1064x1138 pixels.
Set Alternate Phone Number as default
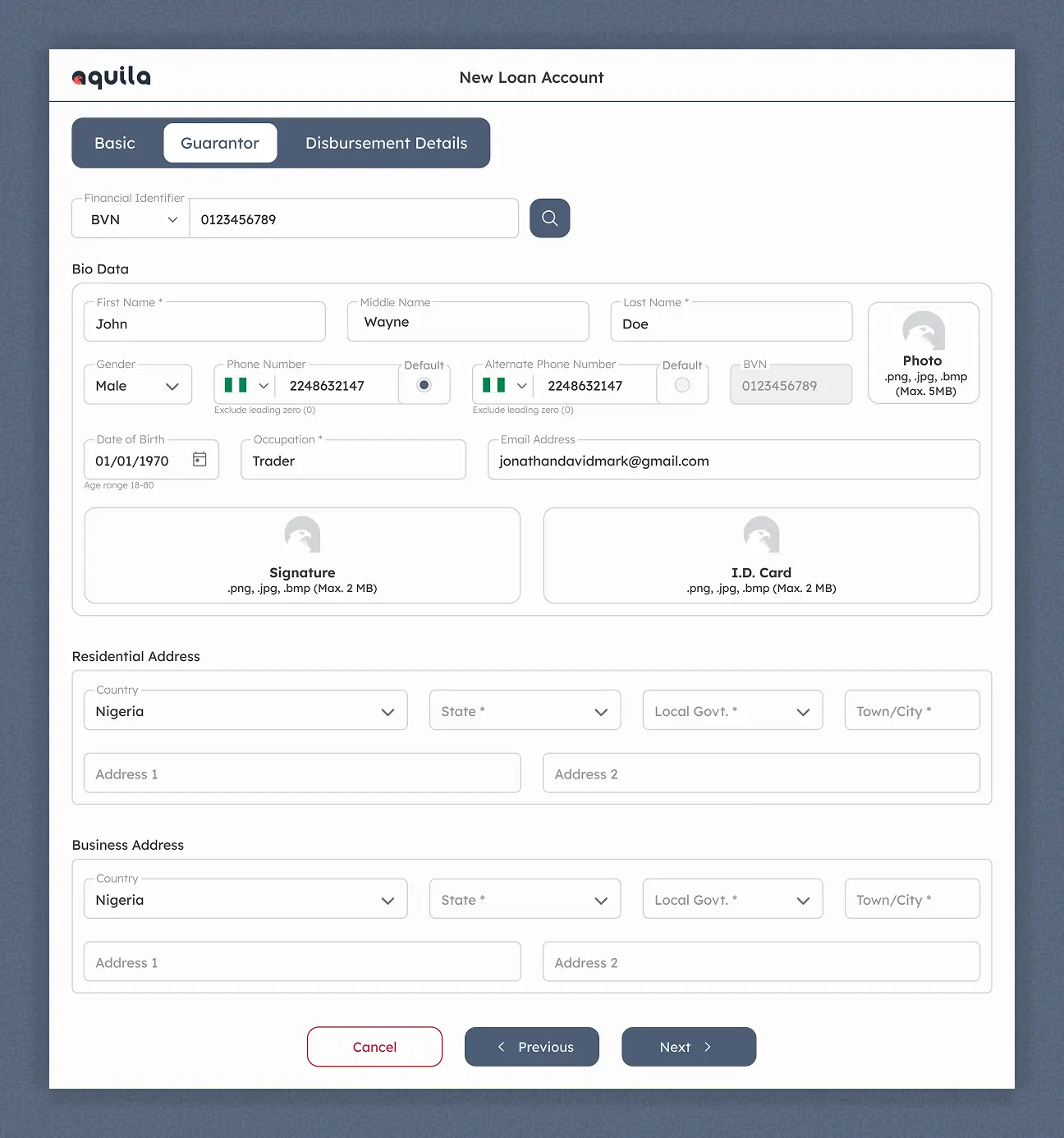click(682, 385)
